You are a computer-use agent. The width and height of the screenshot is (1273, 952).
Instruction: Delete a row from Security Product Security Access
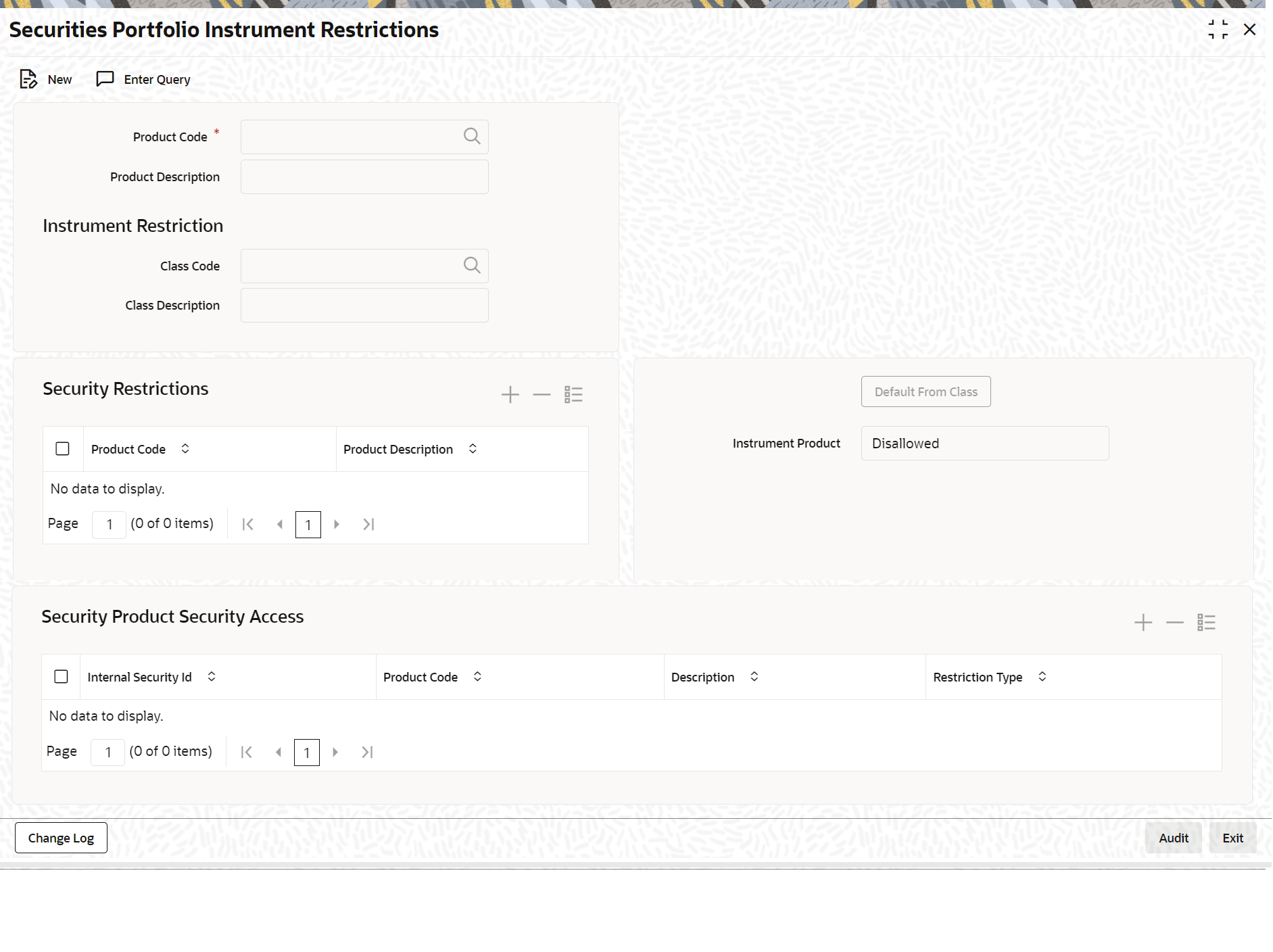(x=1175, y=622)
